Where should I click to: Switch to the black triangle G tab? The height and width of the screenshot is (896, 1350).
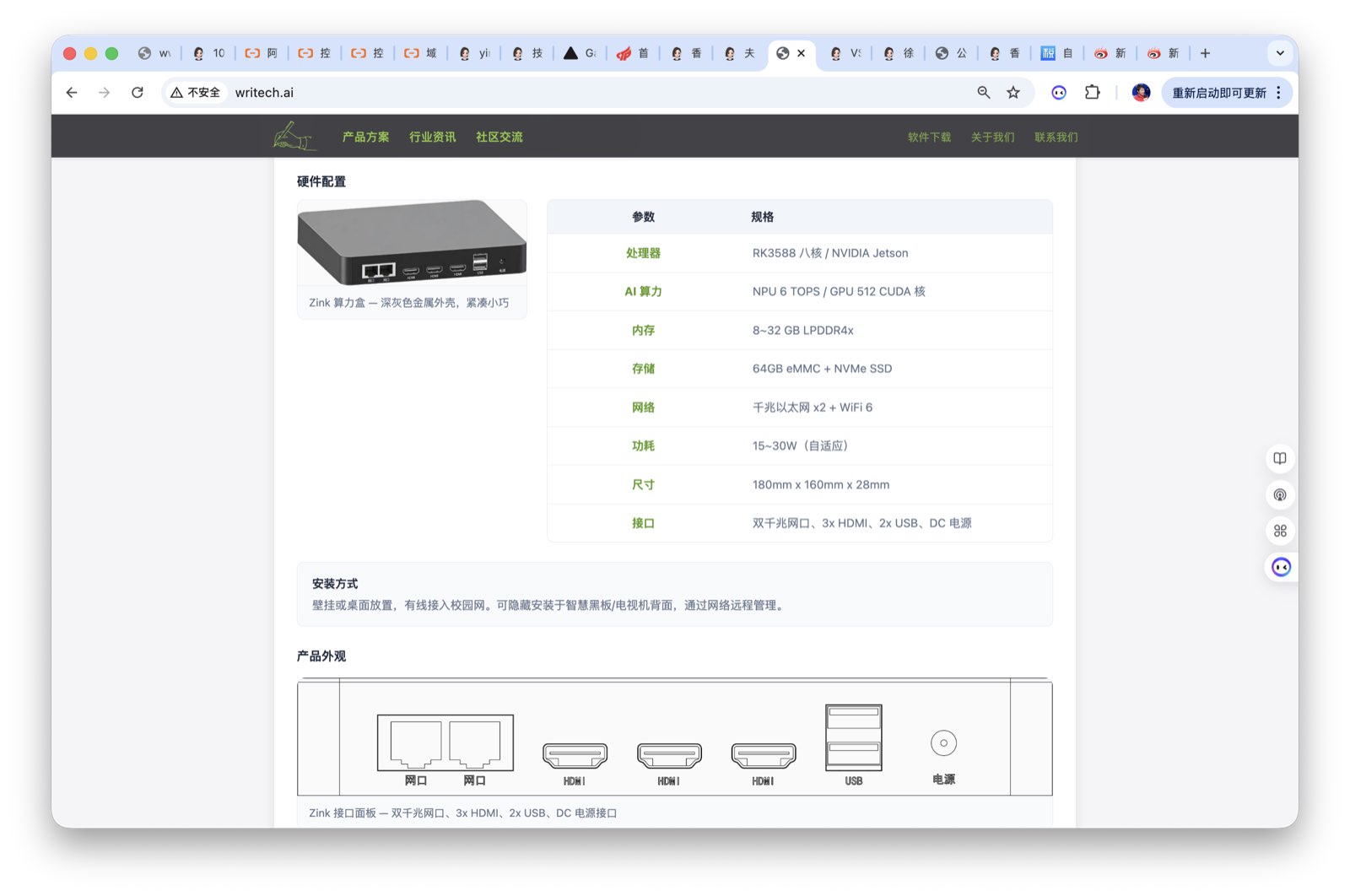(580, 53)
